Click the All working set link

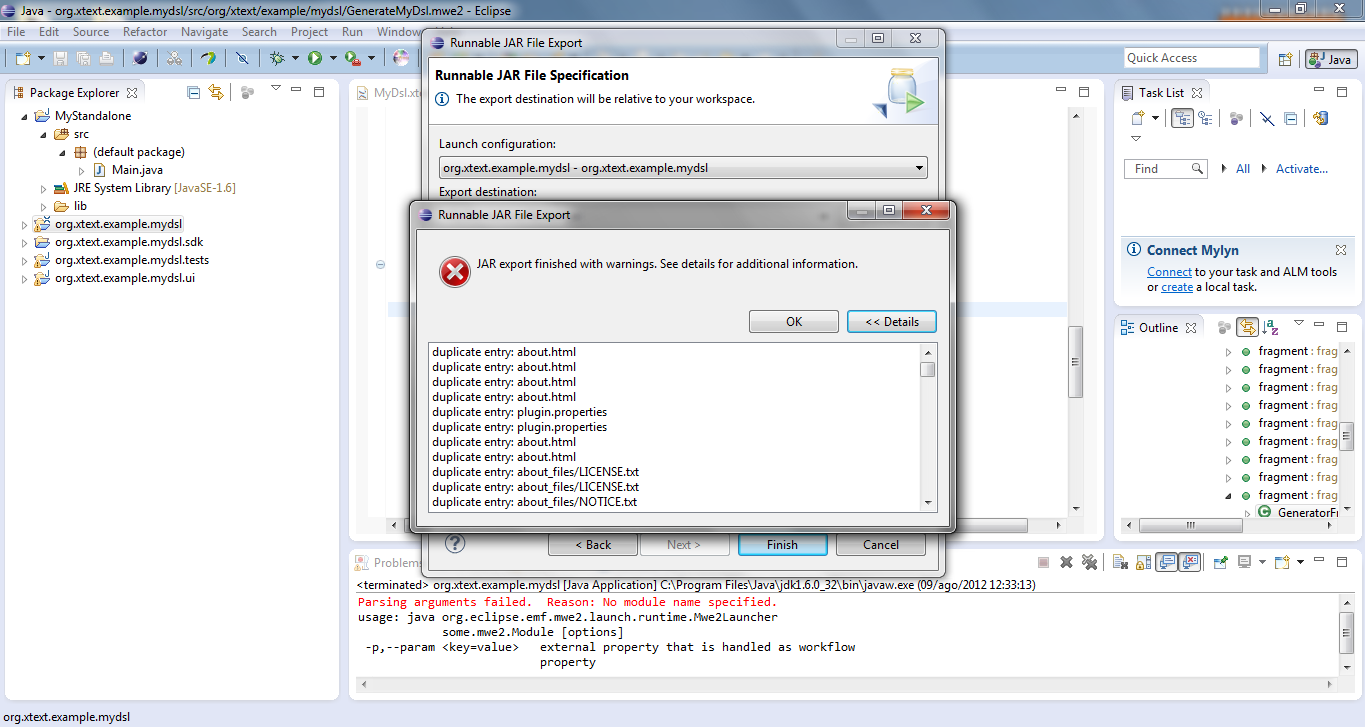pyautogui.click(x=1243, y=169)
